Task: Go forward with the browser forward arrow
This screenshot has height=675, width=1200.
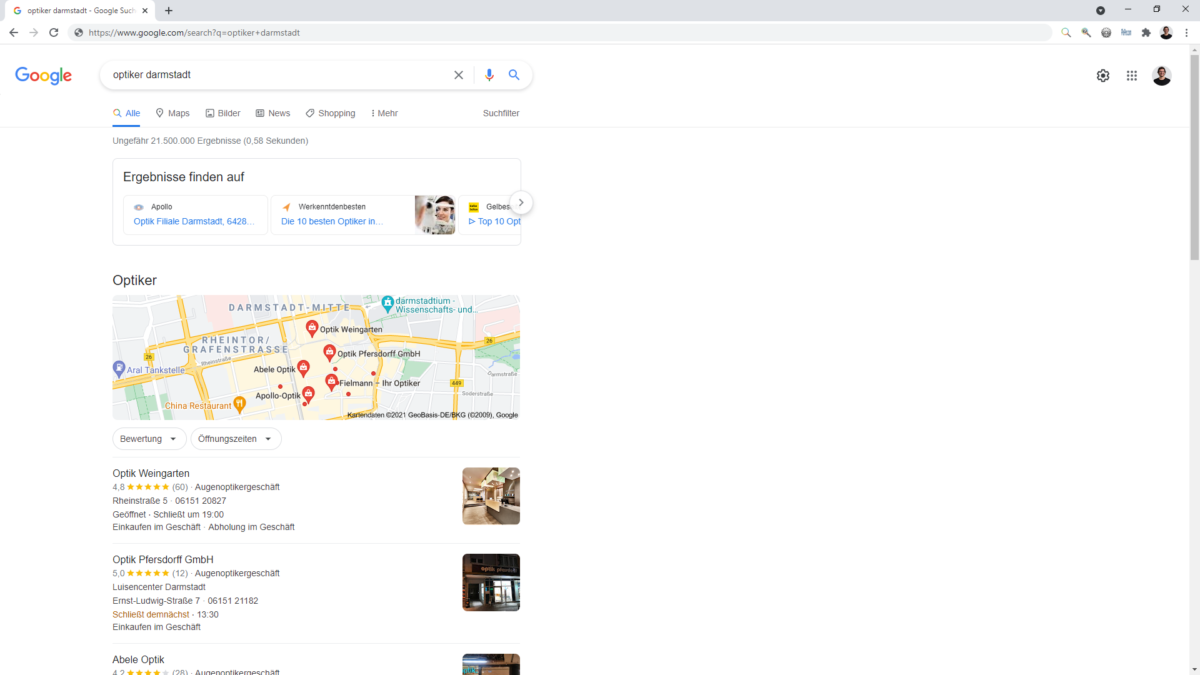Action: (34, 32)
